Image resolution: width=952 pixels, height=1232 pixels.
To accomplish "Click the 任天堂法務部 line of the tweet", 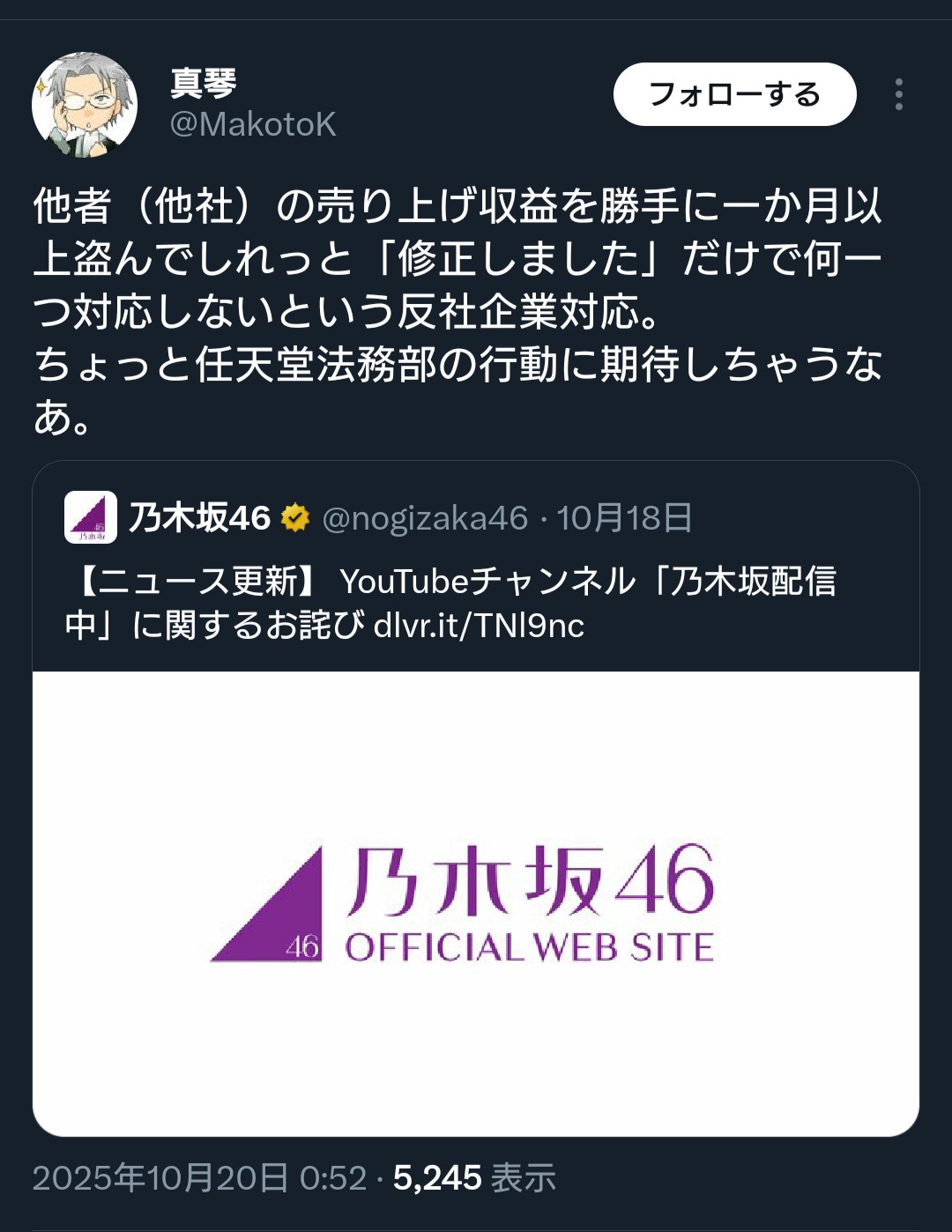I will 458,365.
